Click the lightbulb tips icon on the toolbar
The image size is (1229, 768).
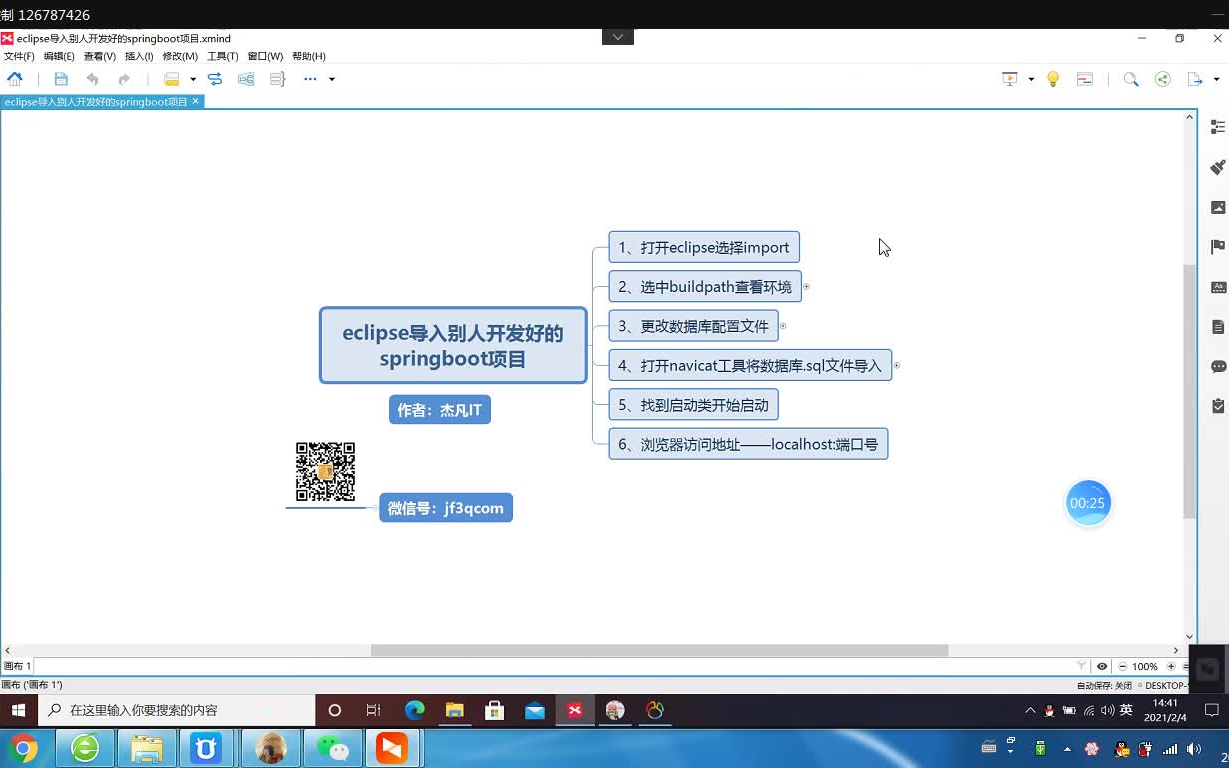[x=1052, y=79]
